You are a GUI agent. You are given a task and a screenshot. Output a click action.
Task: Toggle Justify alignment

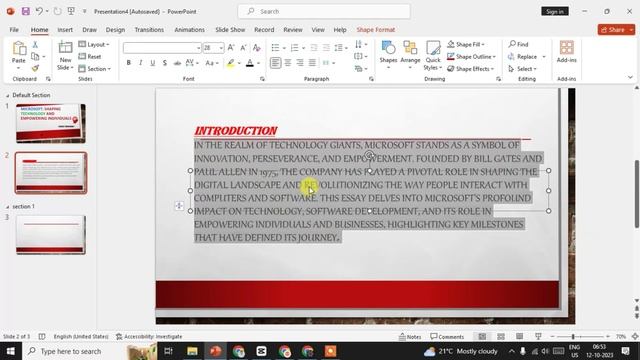pos(312,63)
